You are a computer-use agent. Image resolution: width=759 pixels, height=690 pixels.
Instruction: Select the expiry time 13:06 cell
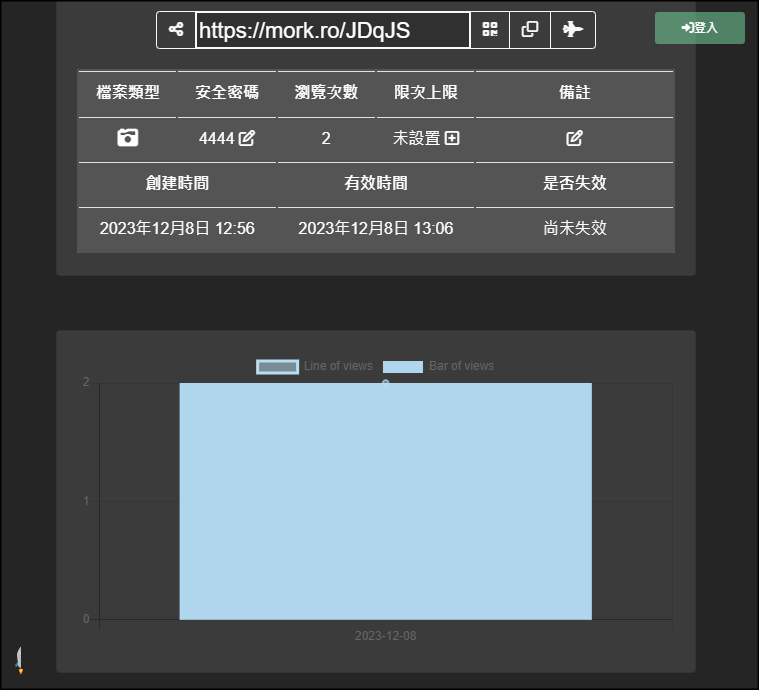point(375,228)
